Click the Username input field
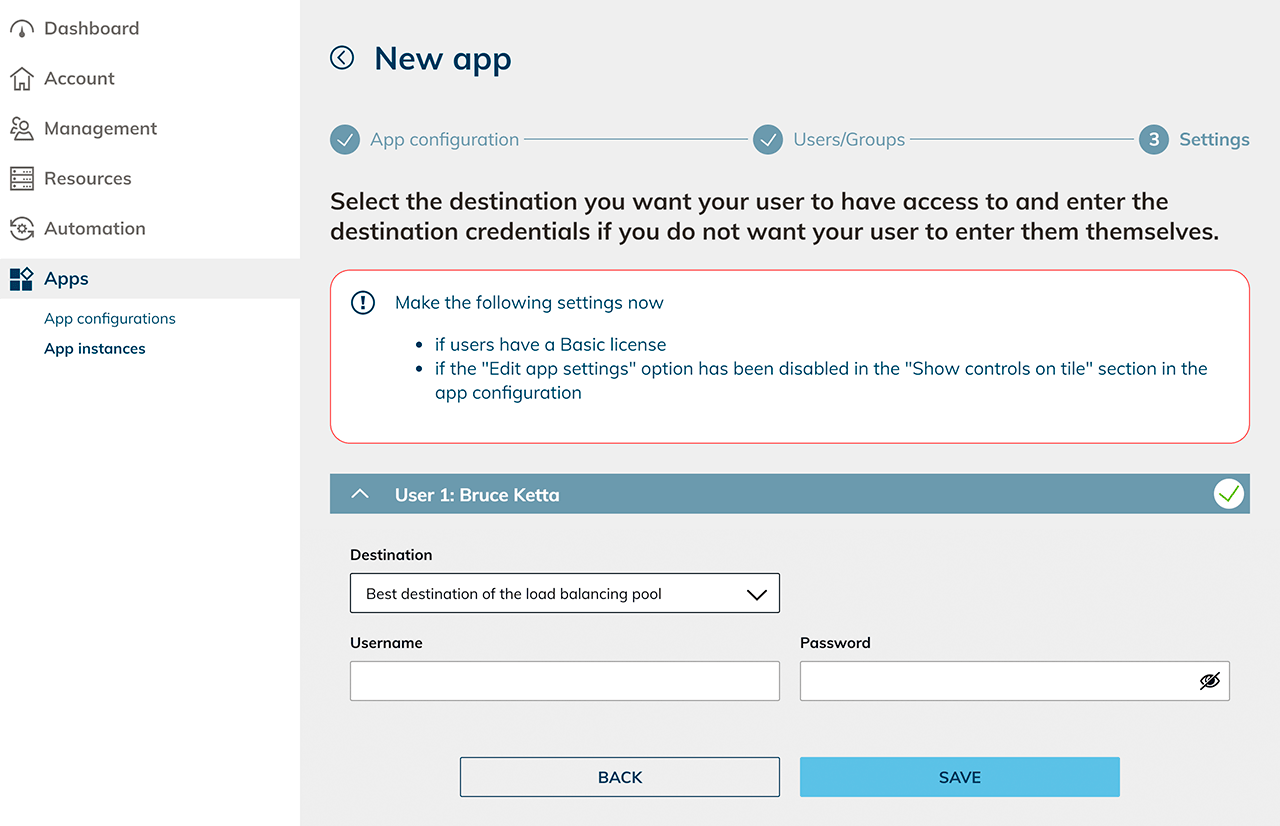Image resolution: width=1280 pixels, height=826 pixels. click(x=564, y=681)
